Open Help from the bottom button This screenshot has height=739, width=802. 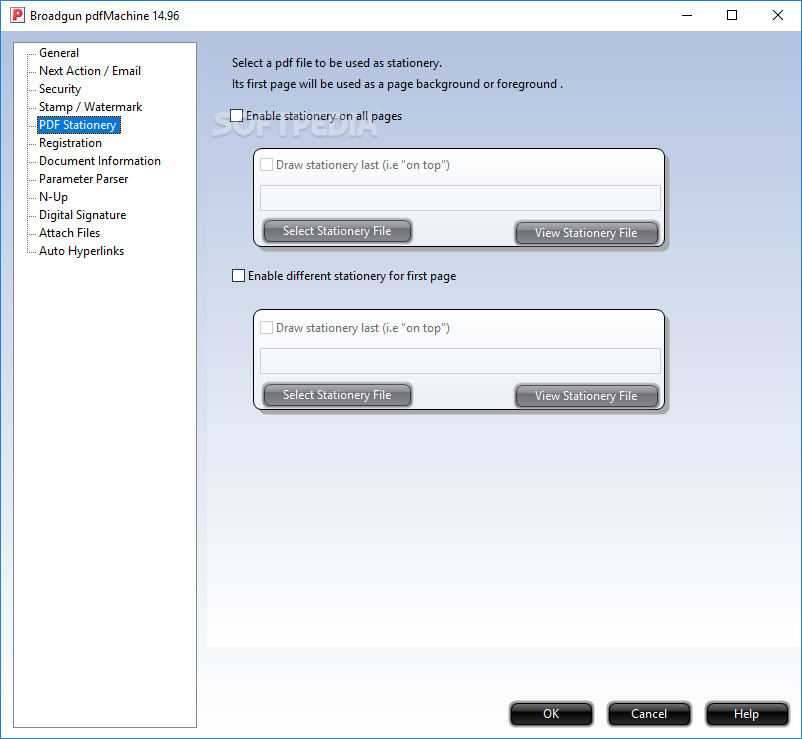point(747,714)
